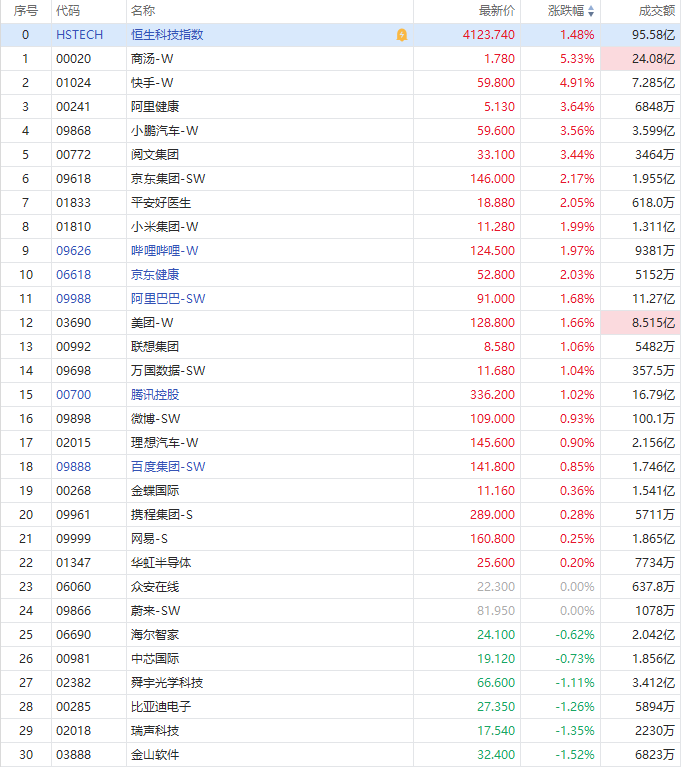The height and width of the screenshot is (767, 681).
Task: Select 海尔智家 in the list
Action: coord(155,634)
